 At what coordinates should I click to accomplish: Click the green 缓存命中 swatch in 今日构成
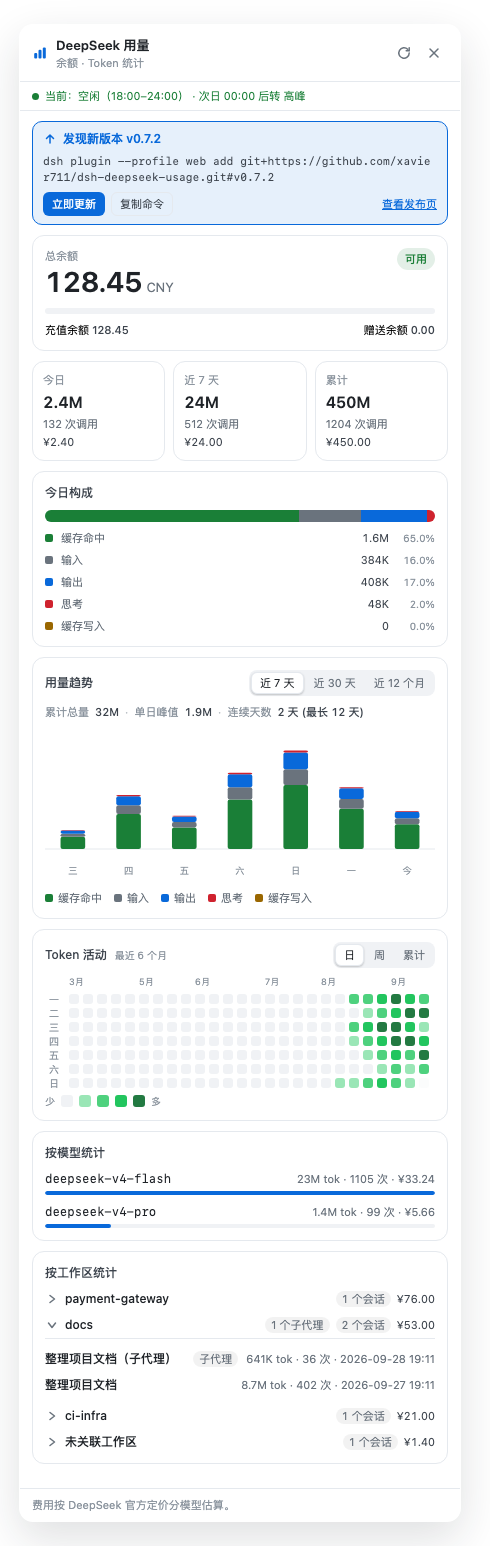pos(49,538)
